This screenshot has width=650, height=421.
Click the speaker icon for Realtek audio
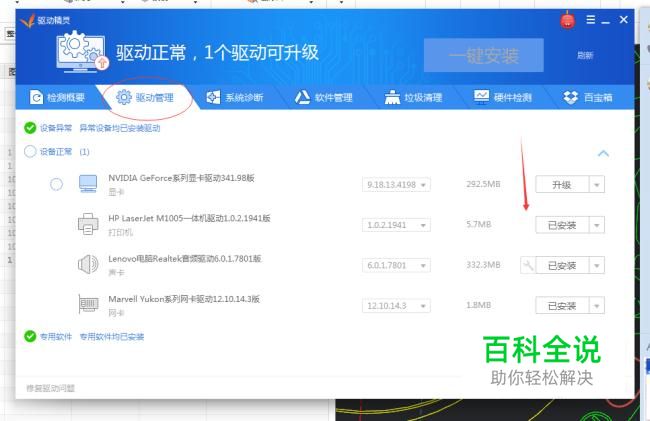[88, 264]
